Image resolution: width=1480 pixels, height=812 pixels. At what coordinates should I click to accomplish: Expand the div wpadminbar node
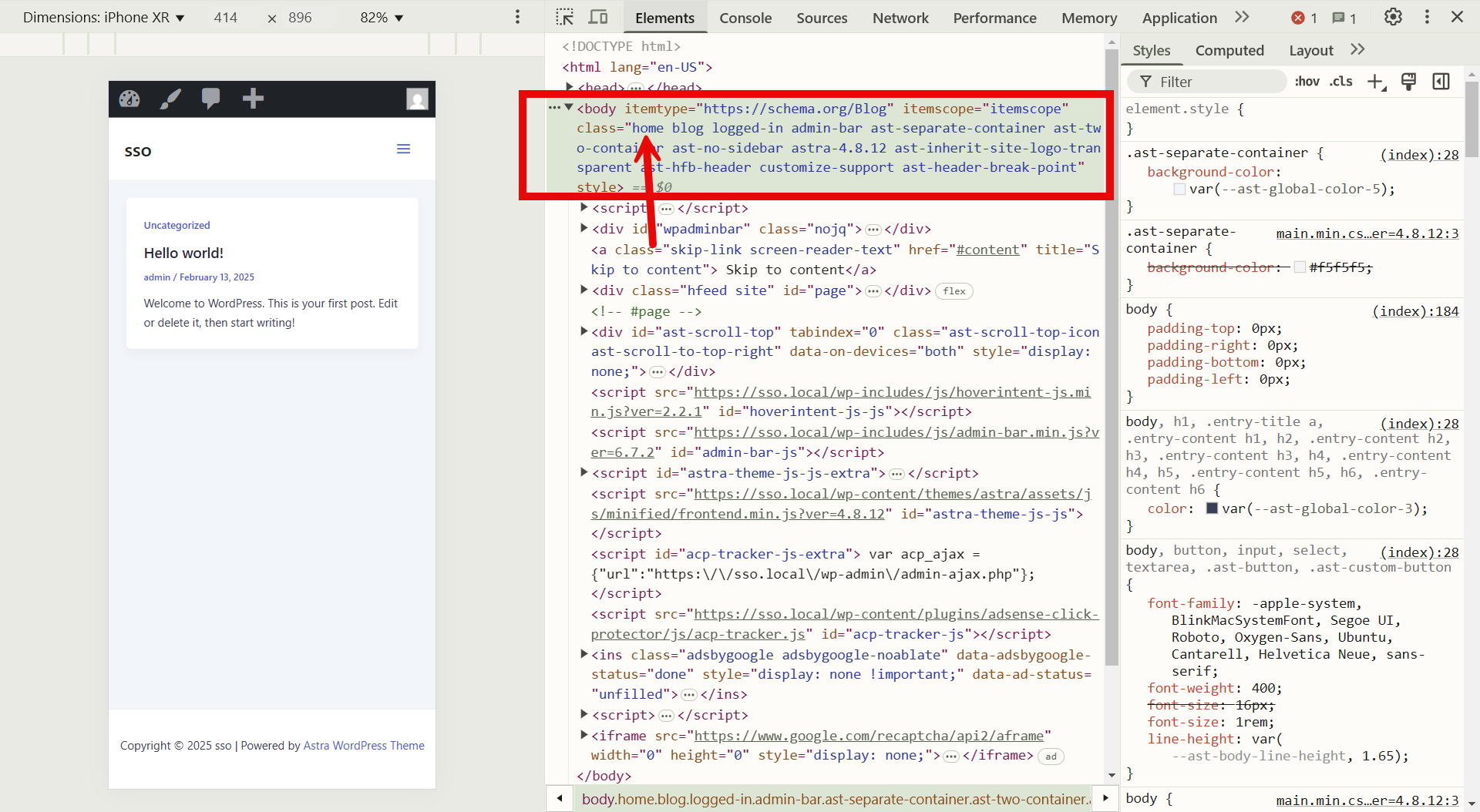point(584,228)
